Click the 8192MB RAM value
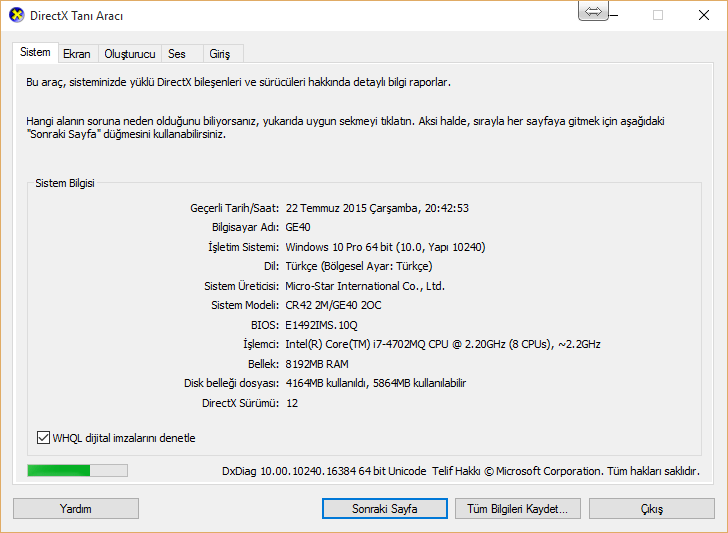 pyautogui.click(x=317, y=364)
